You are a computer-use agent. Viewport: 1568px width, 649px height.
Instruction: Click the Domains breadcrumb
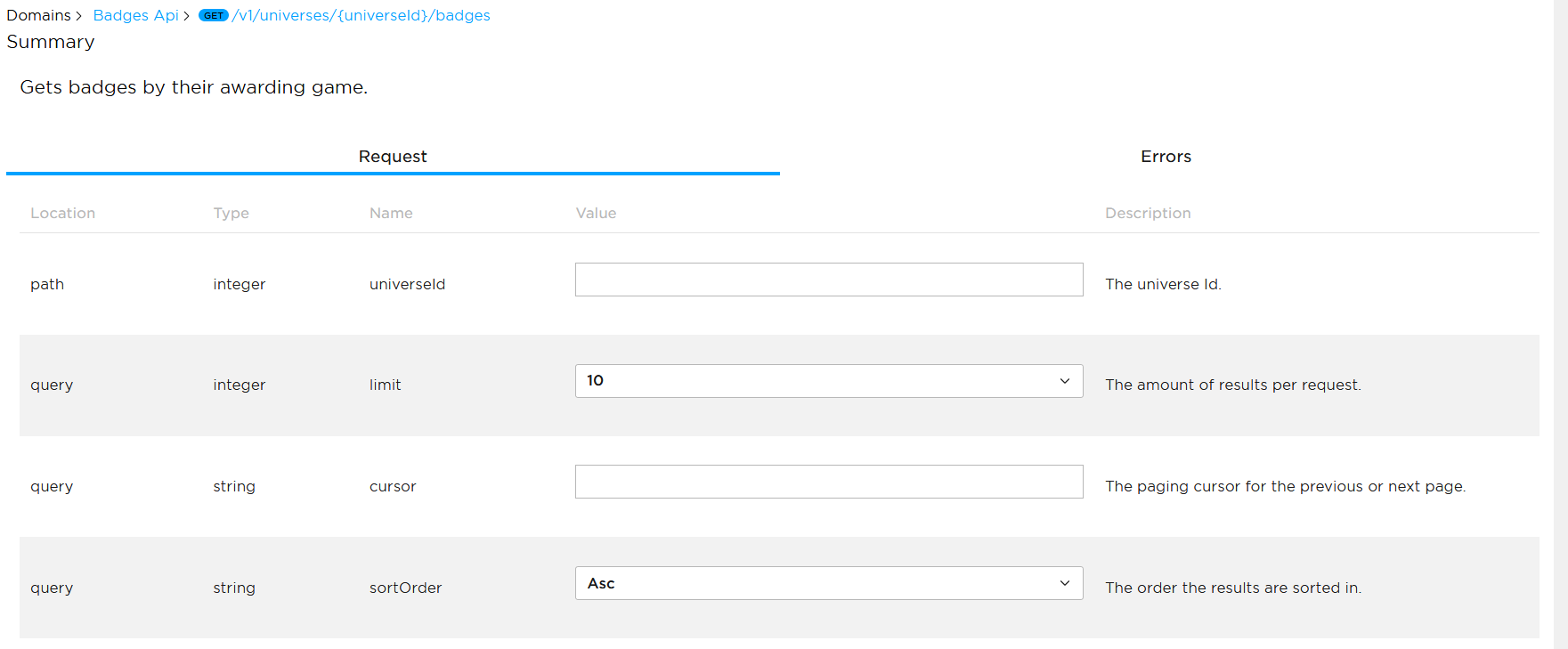click(38, 15)
